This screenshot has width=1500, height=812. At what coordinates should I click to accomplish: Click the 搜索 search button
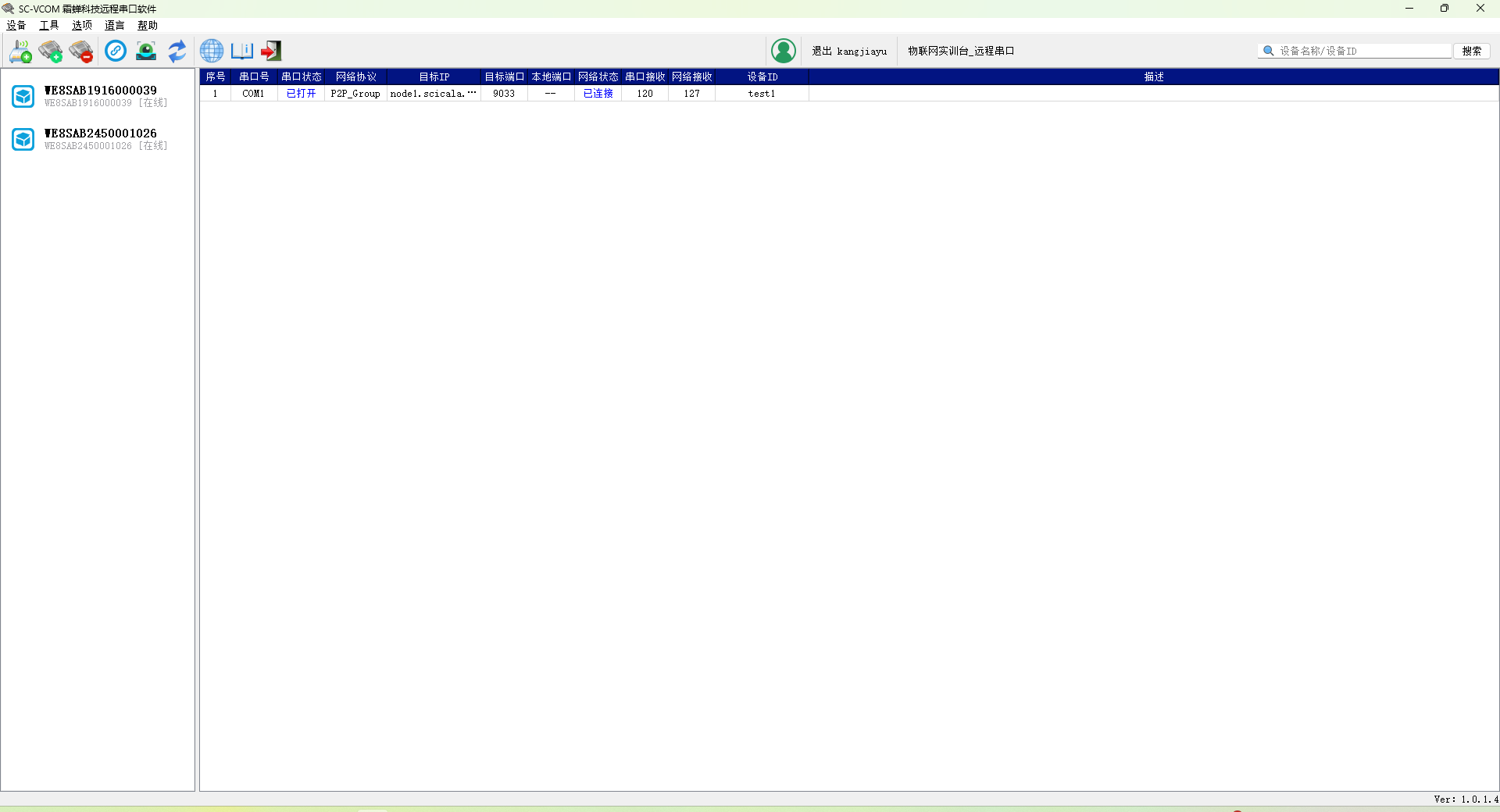click(1471, 52)
